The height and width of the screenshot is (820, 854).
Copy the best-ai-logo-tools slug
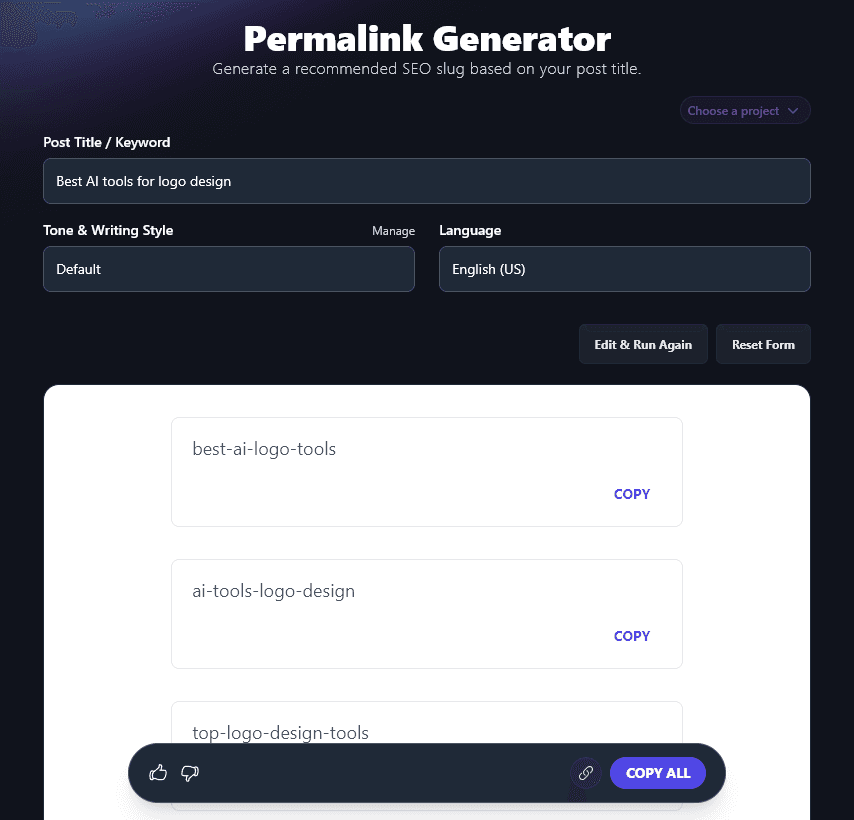coord(631,494)
